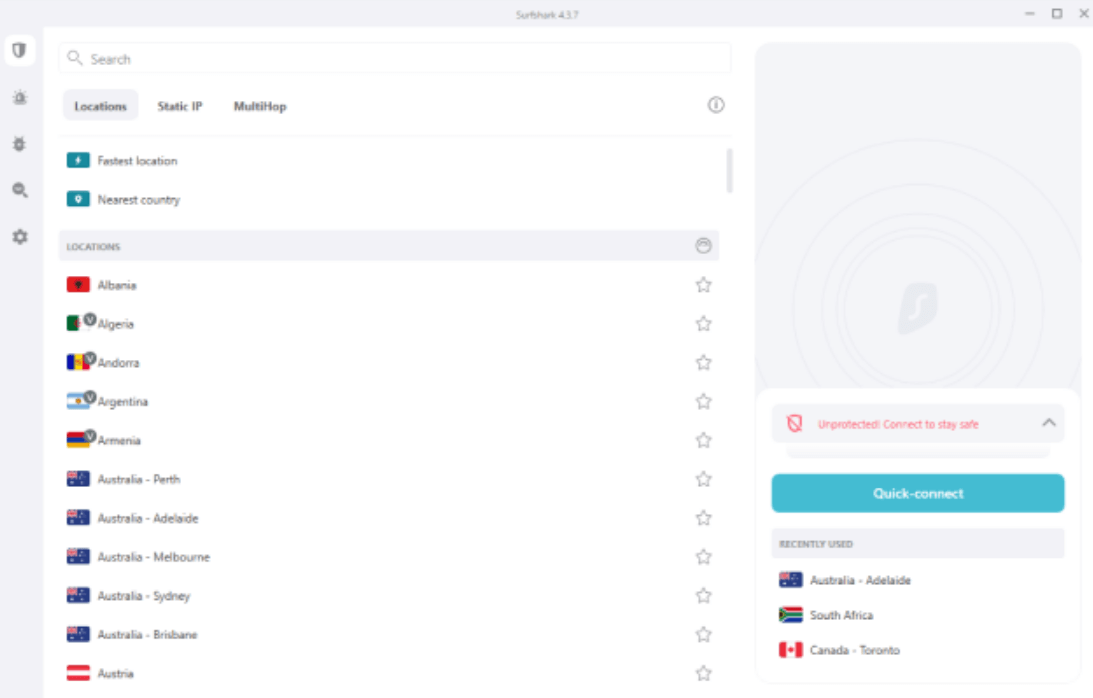Screen dimensions: 1093x698
Task: Select Fastest location option
Action: (x=390, y=160)
